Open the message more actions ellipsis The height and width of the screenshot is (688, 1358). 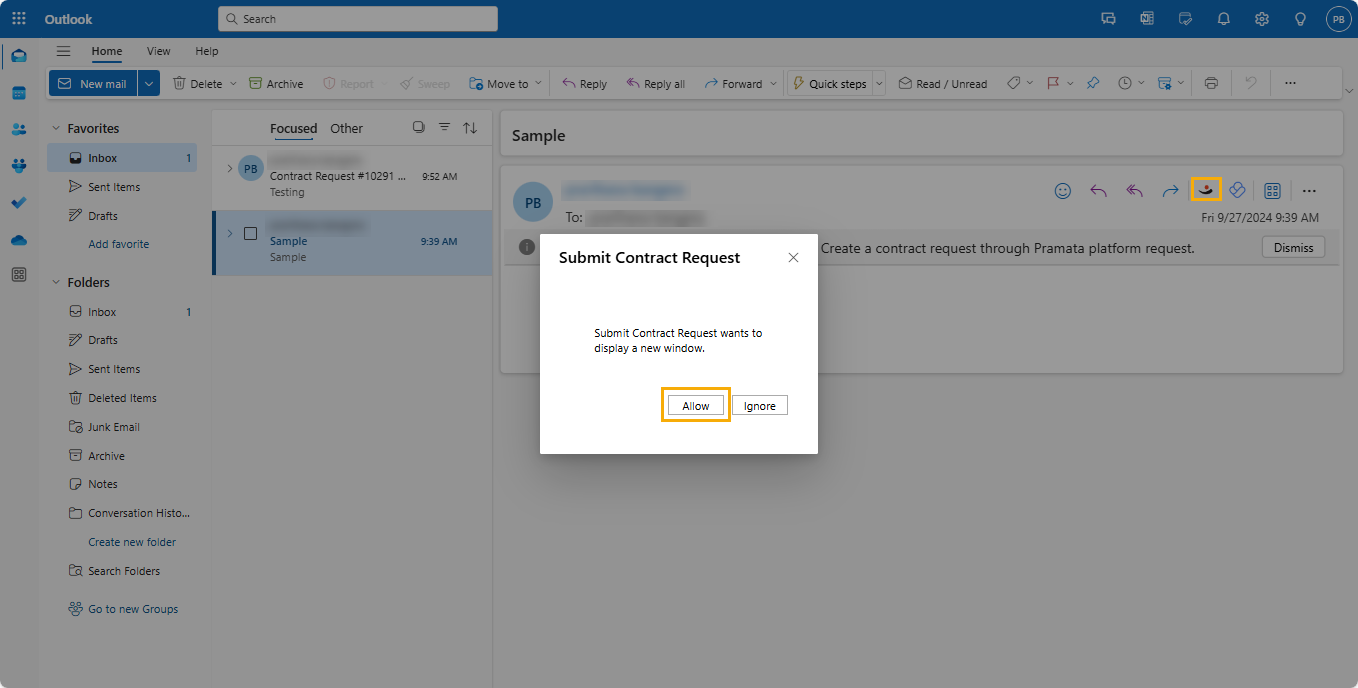[1309, 191]
